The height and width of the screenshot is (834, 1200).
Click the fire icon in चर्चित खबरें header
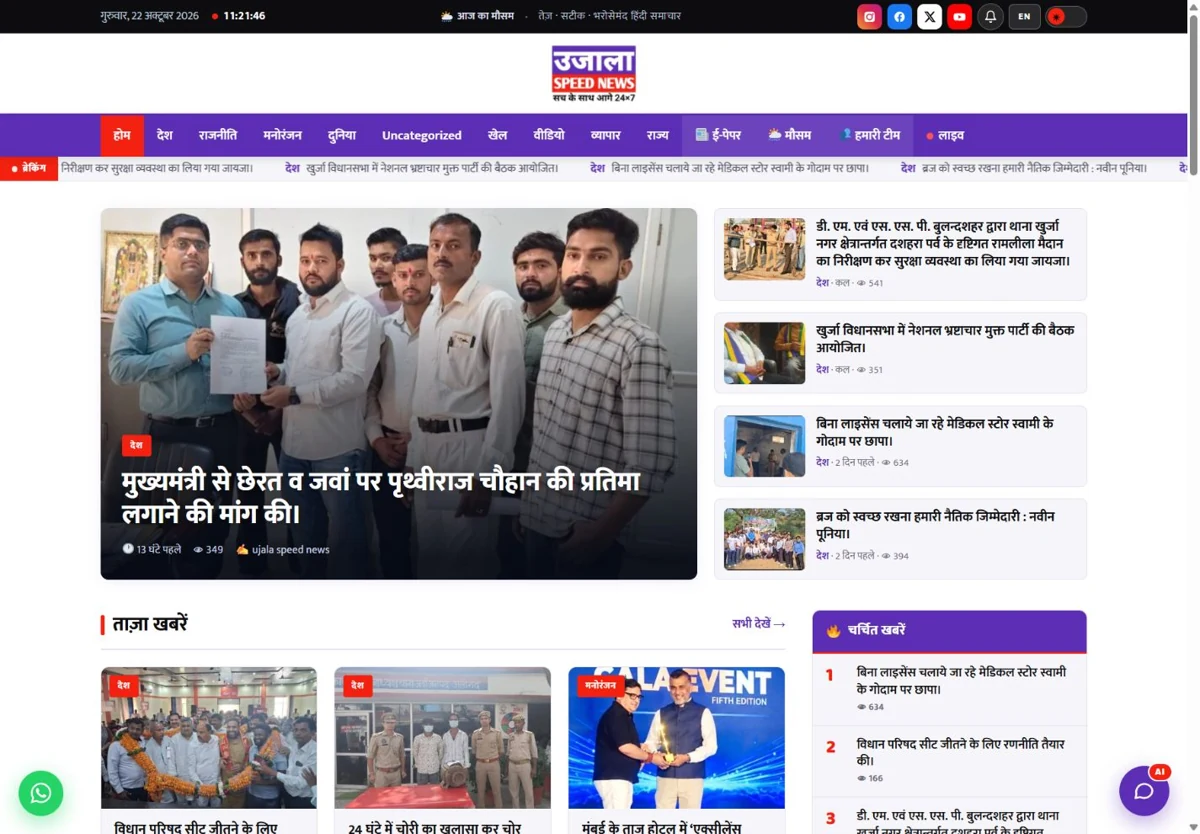click(x=833, y=631)
